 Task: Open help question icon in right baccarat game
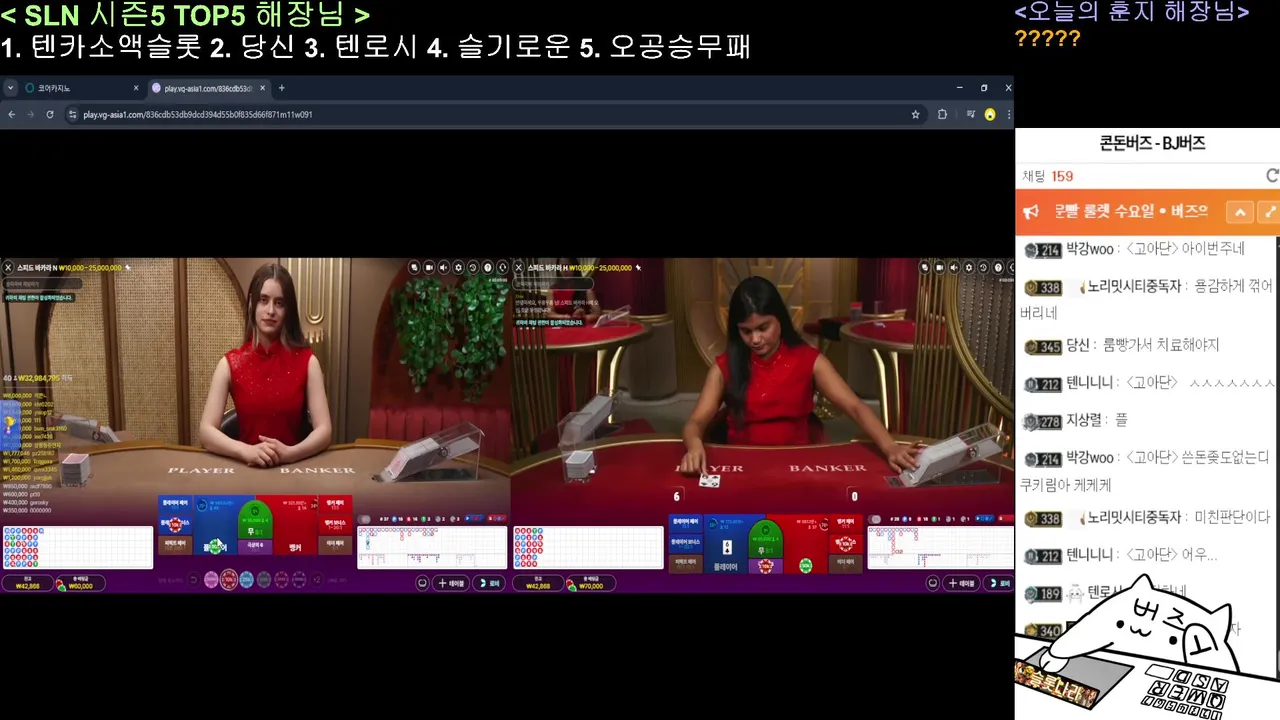(x=997, y=267)
